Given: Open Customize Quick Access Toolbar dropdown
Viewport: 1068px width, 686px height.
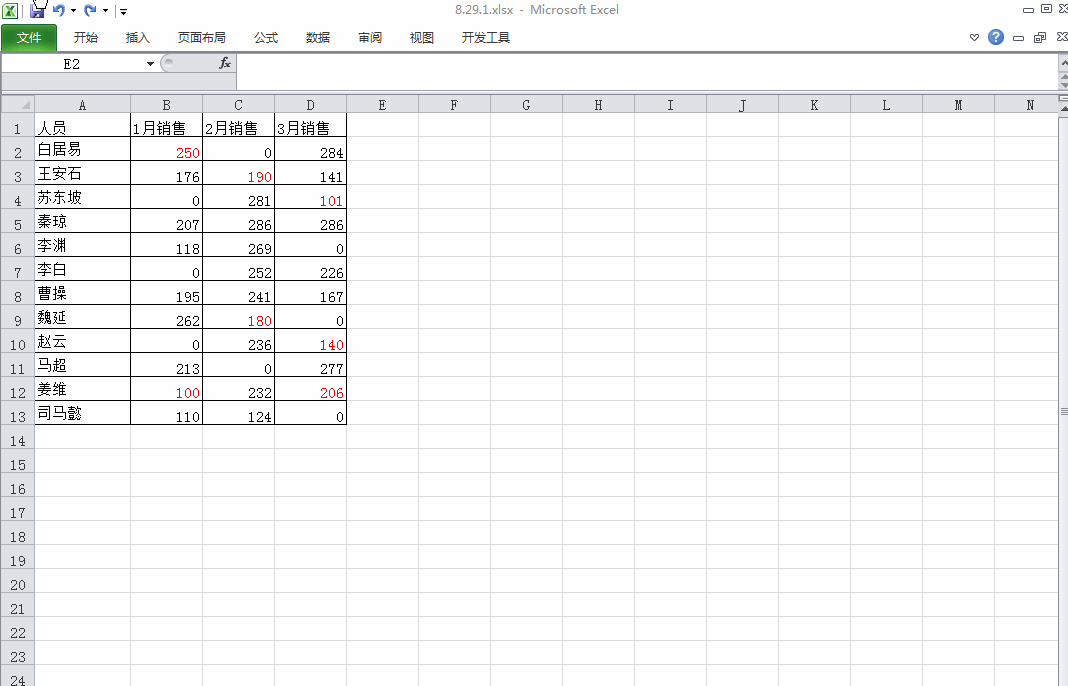Looking at the screenshot, I should pos(123,11).
